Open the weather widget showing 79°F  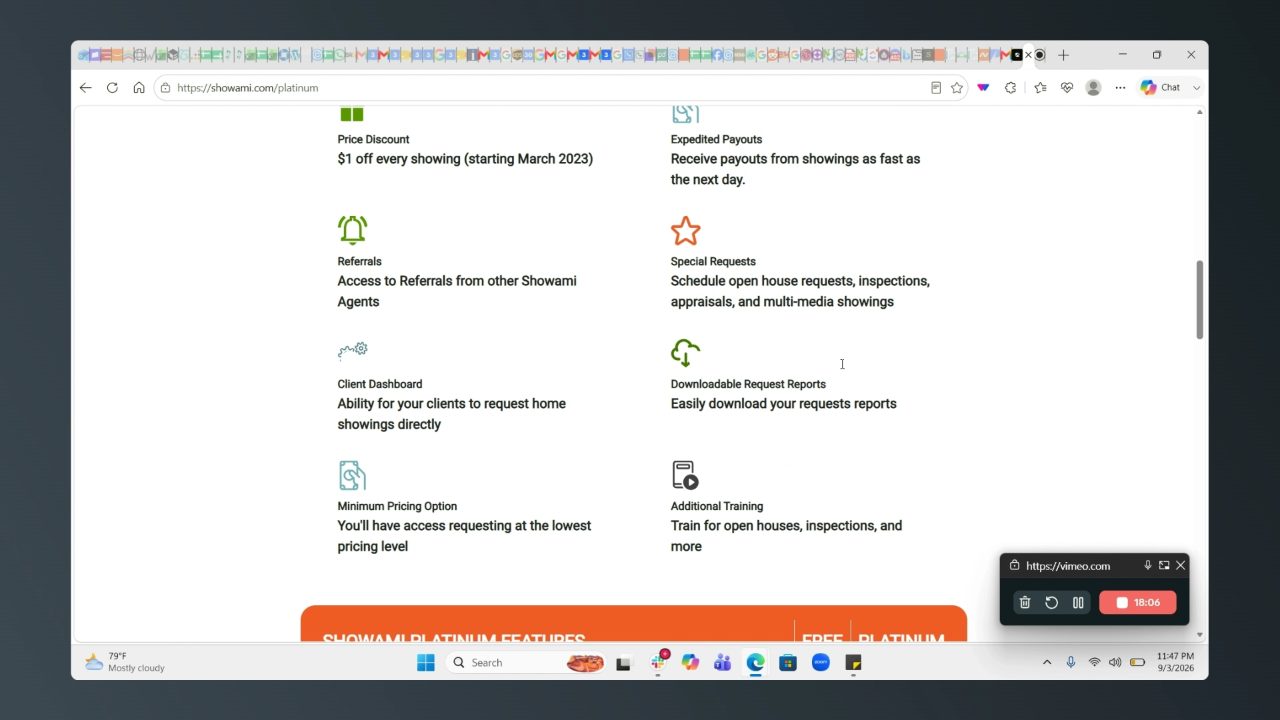click(x=125, y=662)
